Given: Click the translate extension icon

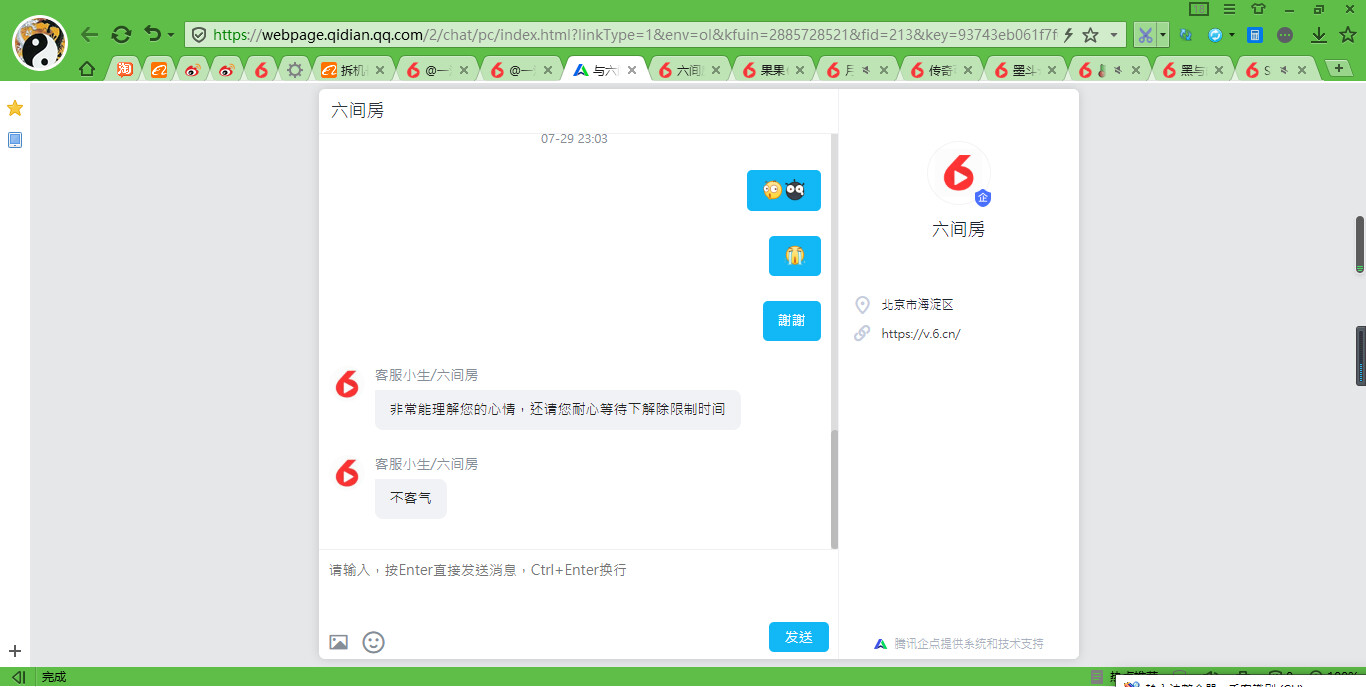Looking at the screenshot, I should (x=1186, y=35).
